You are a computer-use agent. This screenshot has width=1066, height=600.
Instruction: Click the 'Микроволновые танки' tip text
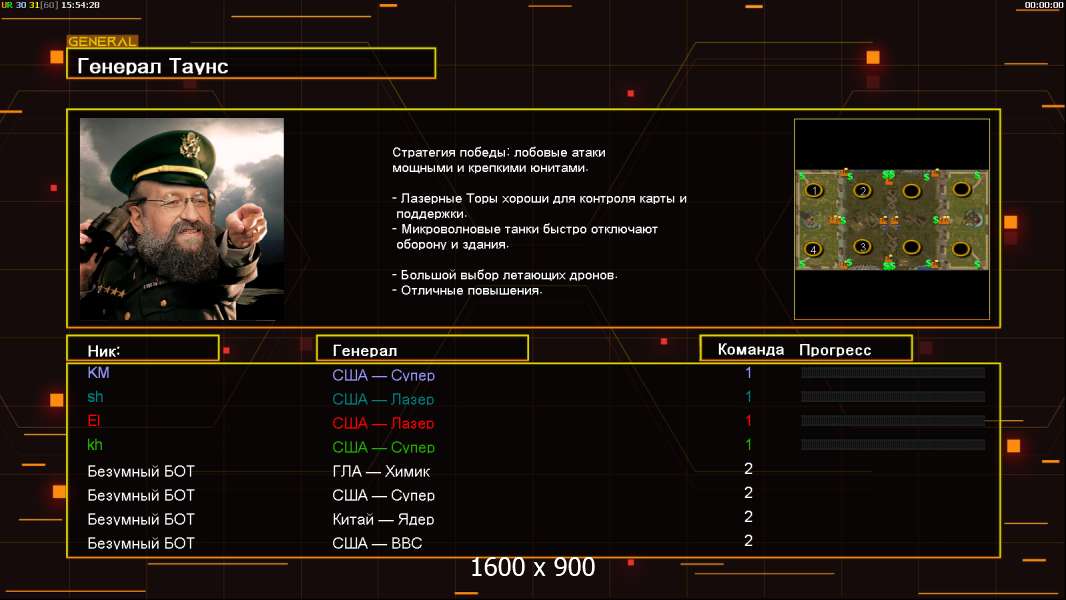(525, 236)
